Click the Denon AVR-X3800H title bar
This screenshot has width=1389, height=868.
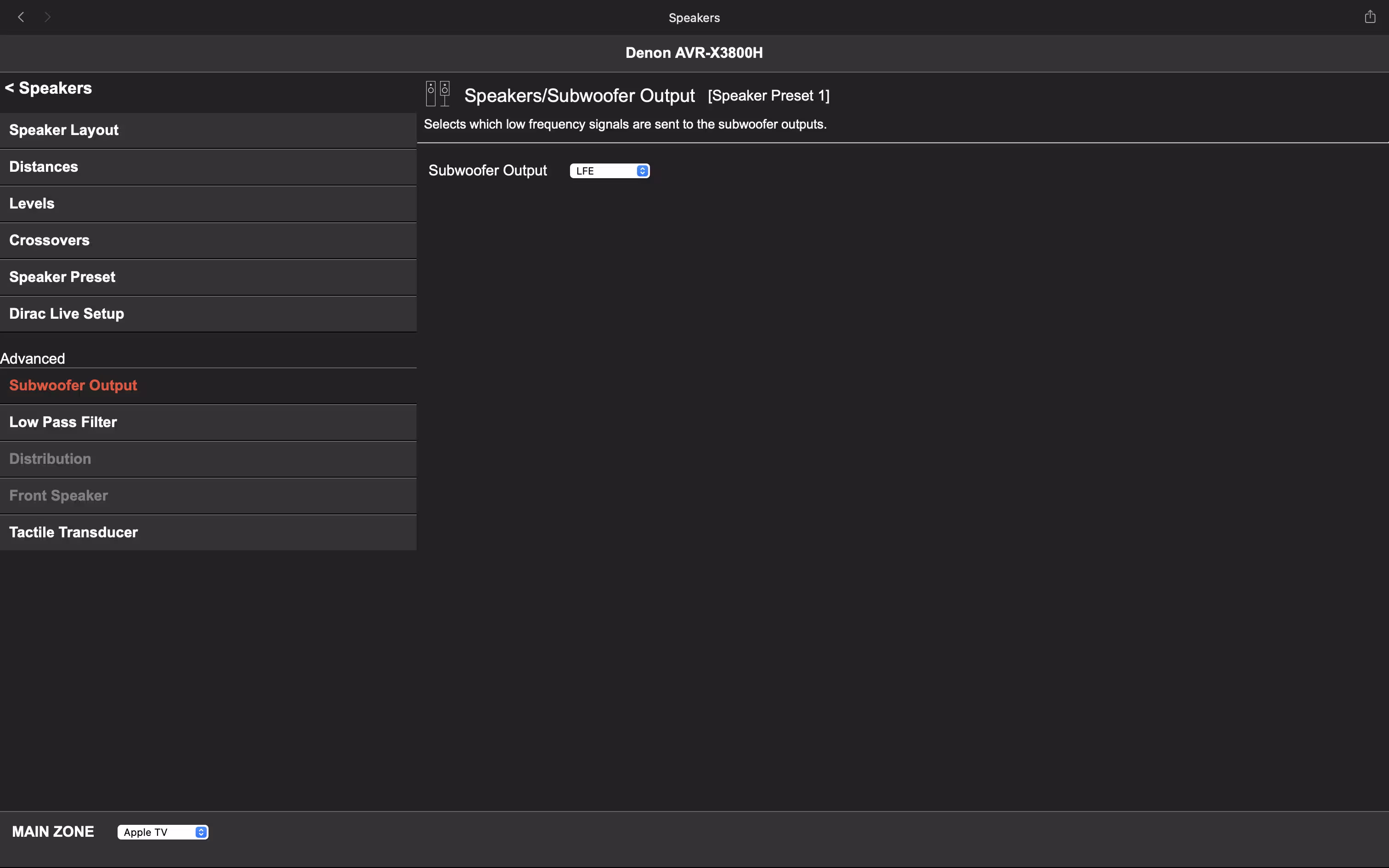[694, 53]
